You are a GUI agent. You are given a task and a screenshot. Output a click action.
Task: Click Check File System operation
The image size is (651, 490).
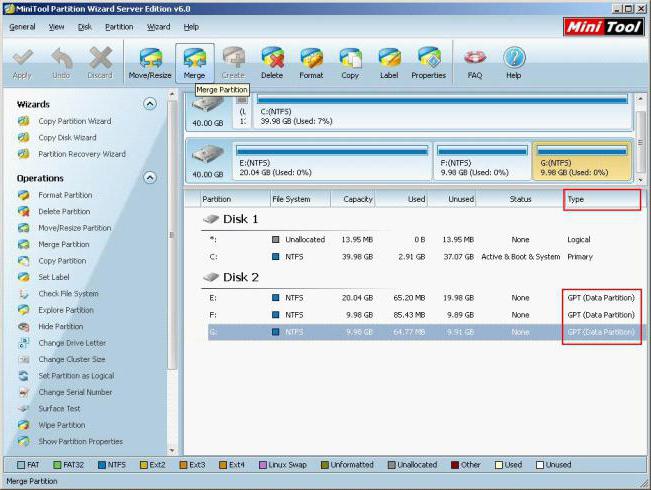point(69,294)
